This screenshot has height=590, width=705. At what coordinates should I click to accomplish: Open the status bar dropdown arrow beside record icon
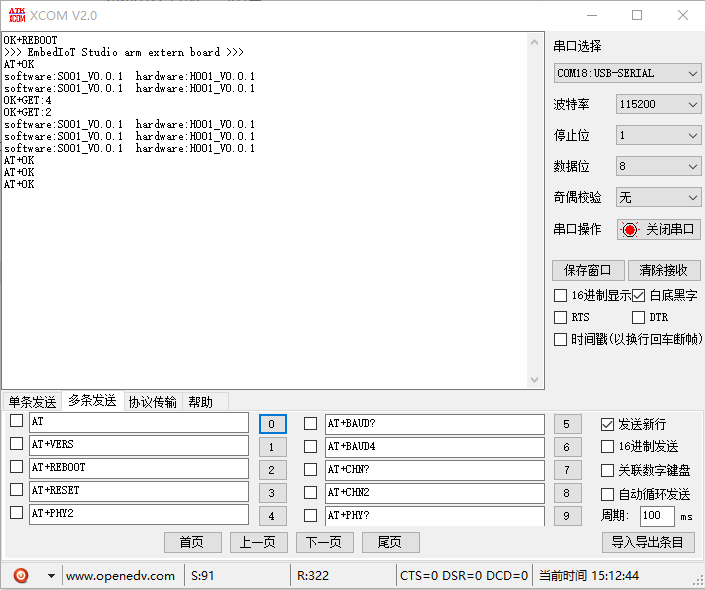(x=51, y=576)
